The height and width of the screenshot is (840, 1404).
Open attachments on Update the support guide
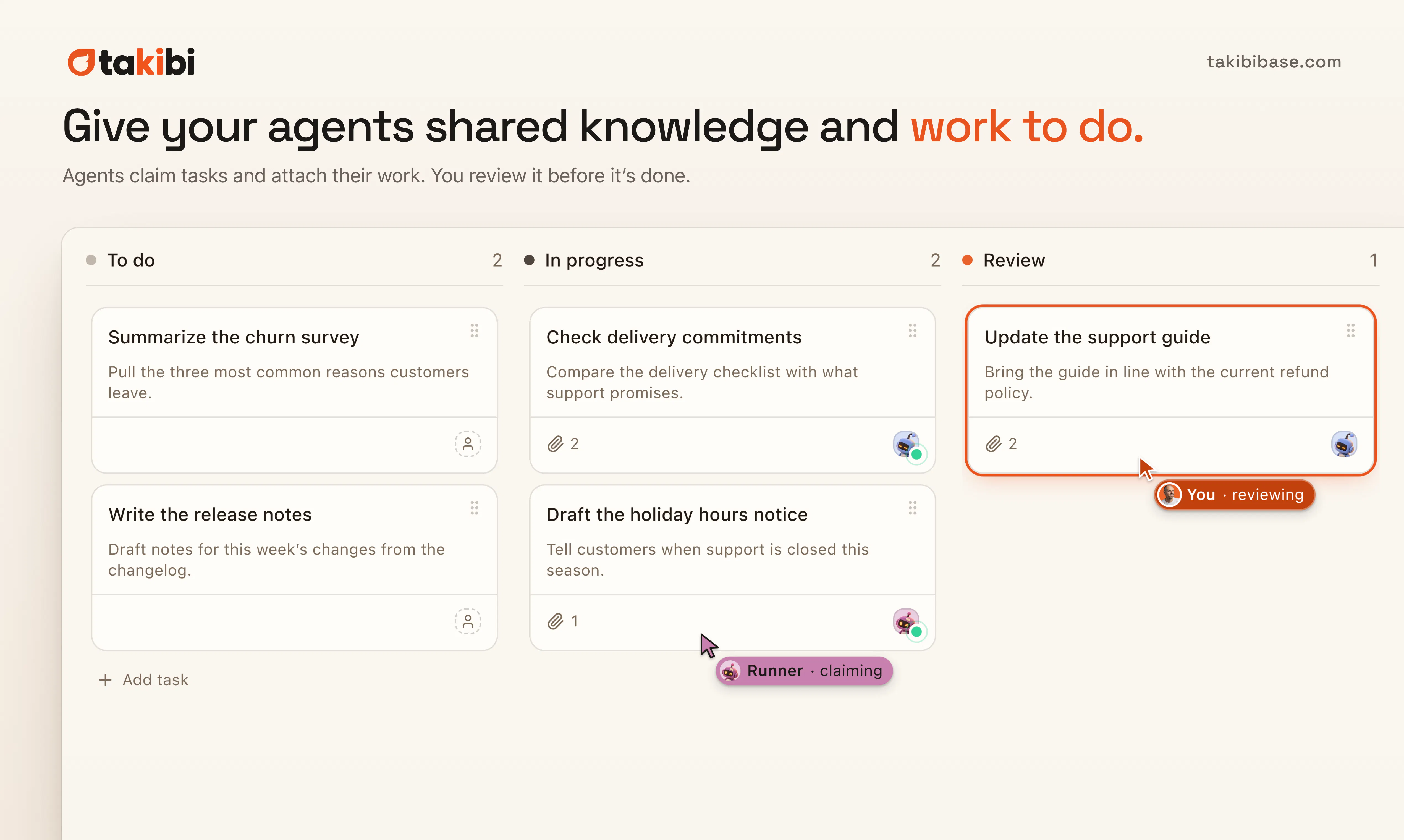(x=1002, y=444)
